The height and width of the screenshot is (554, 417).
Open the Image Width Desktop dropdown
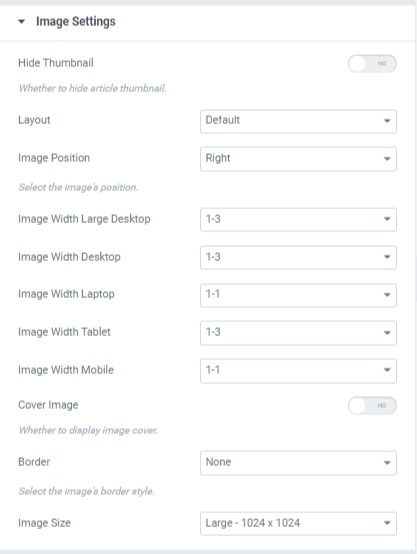click(298, 257)
